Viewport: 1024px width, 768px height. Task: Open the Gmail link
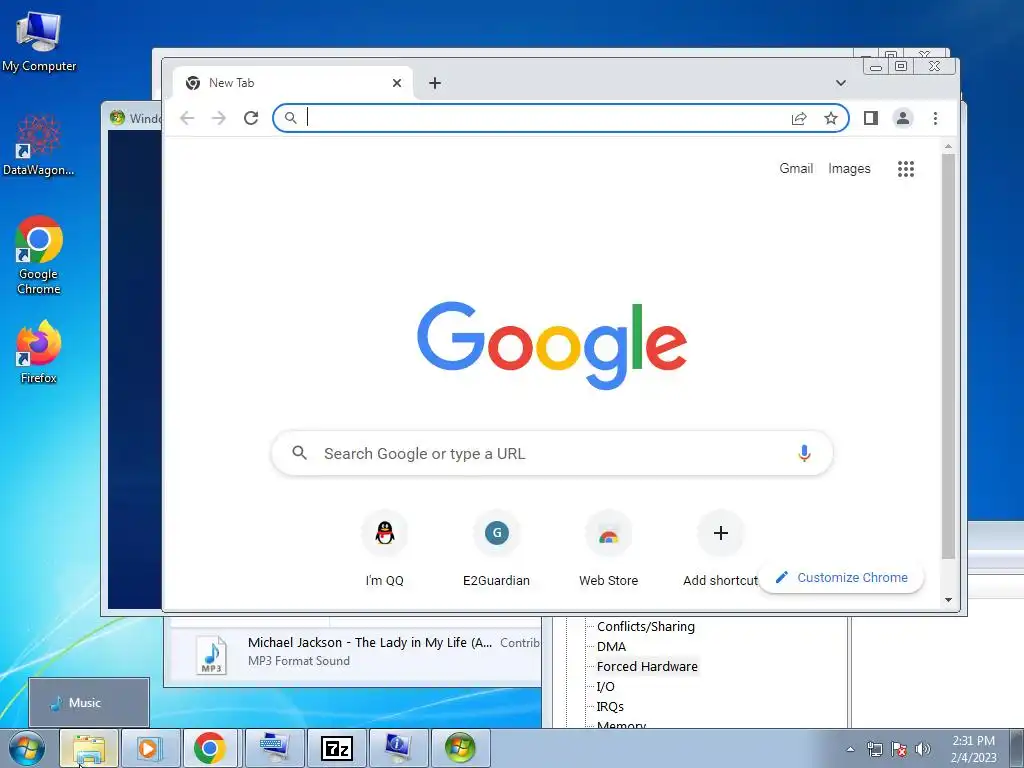pos(796,168)
